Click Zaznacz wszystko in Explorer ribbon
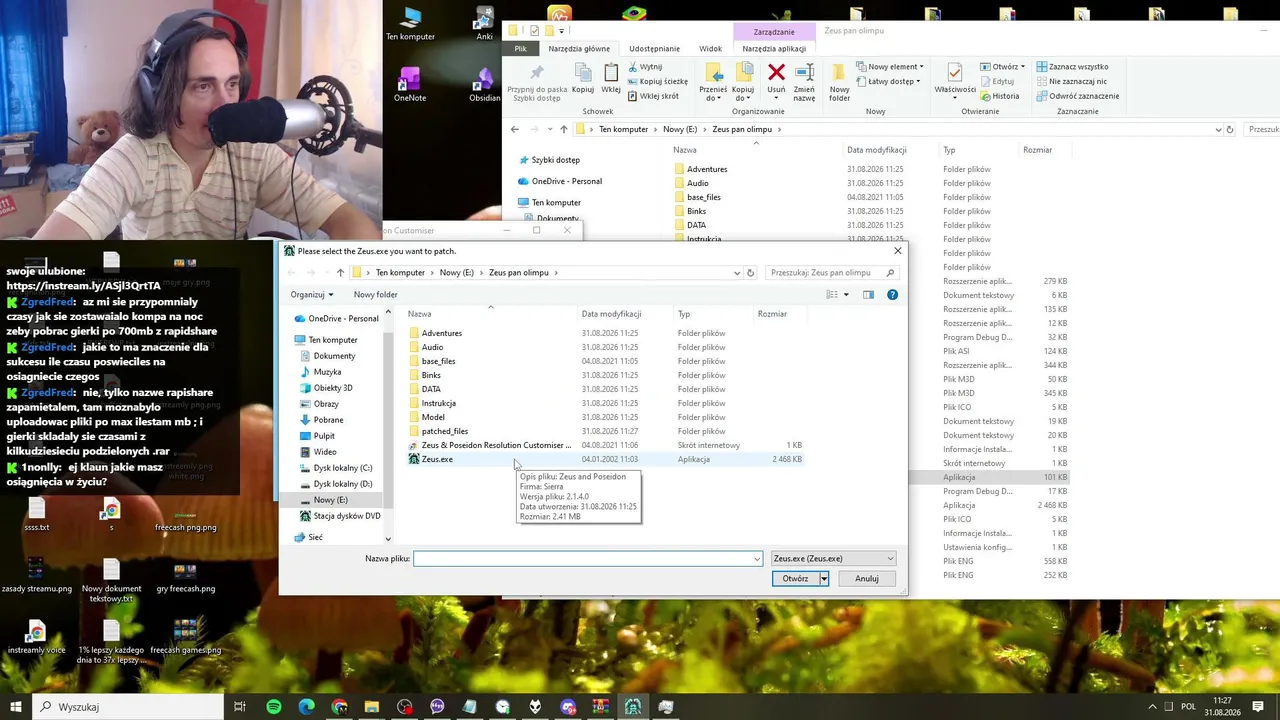Viewport: 1280px width, 720px height. (1072, 67)
